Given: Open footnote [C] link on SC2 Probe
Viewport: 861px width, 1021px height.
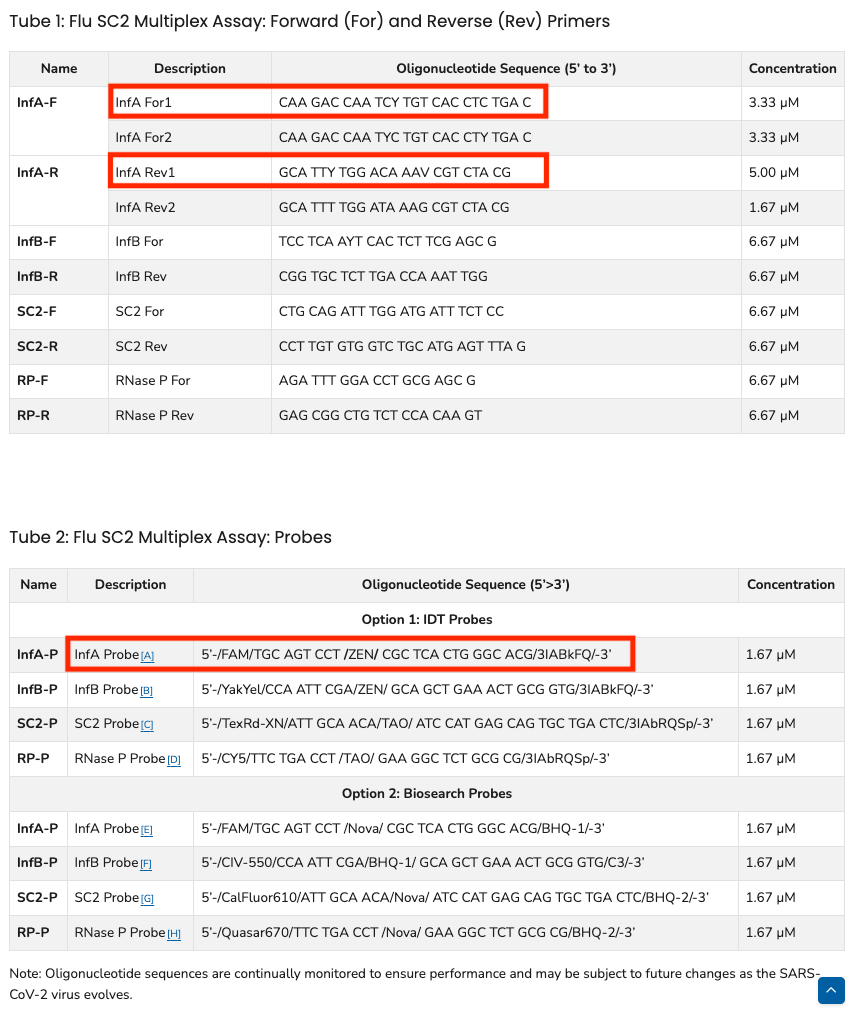Looking at the screenshot, I should tap(147, 725).
